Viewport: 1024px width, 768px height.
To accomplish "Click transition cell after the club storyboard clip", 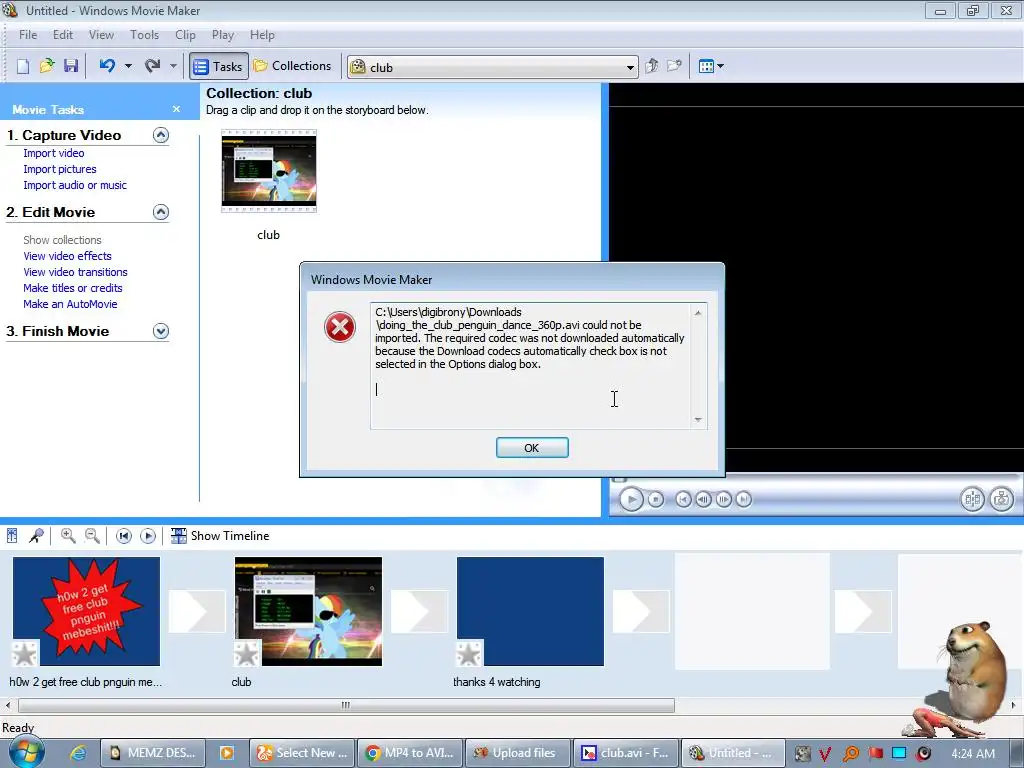I will tap(419, 611).
